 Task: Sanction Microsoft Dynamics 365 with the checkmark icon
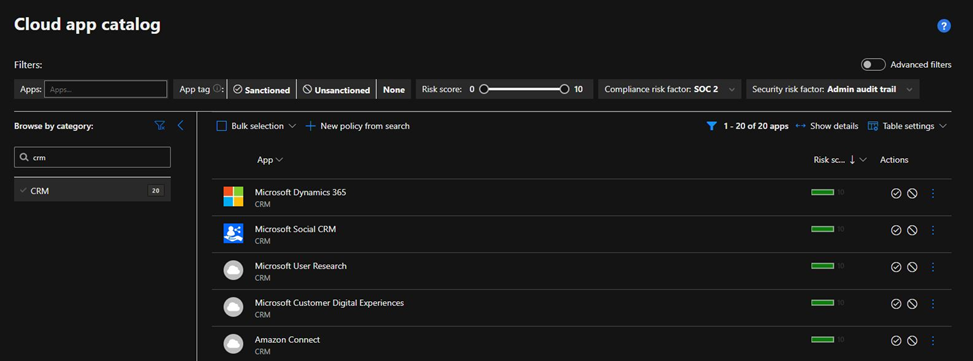click(x=896, y=194)
